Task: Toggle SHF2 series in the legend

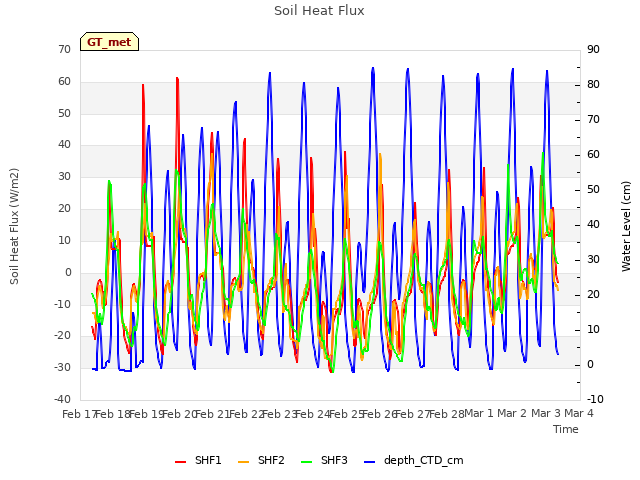Action: (x=261, y=460)
